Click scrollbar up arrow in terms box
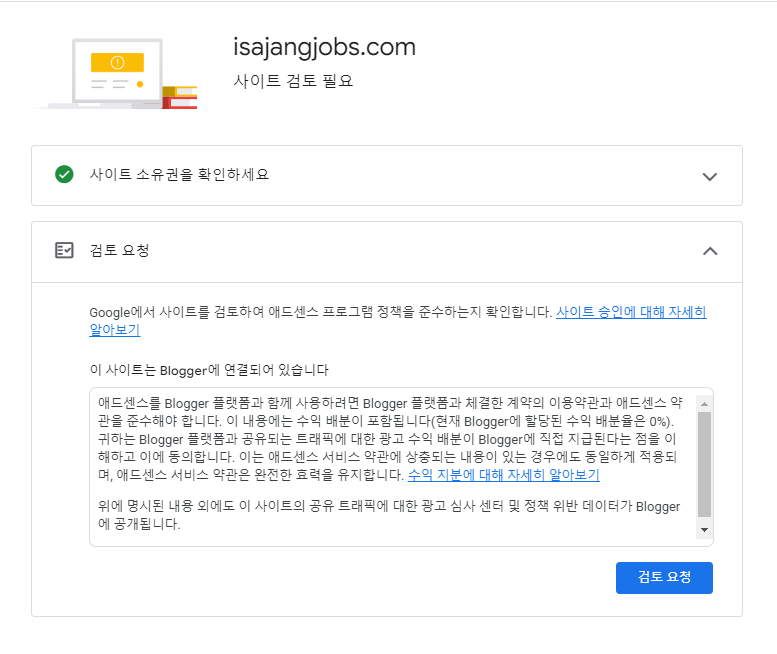 [x=704, y=404]
